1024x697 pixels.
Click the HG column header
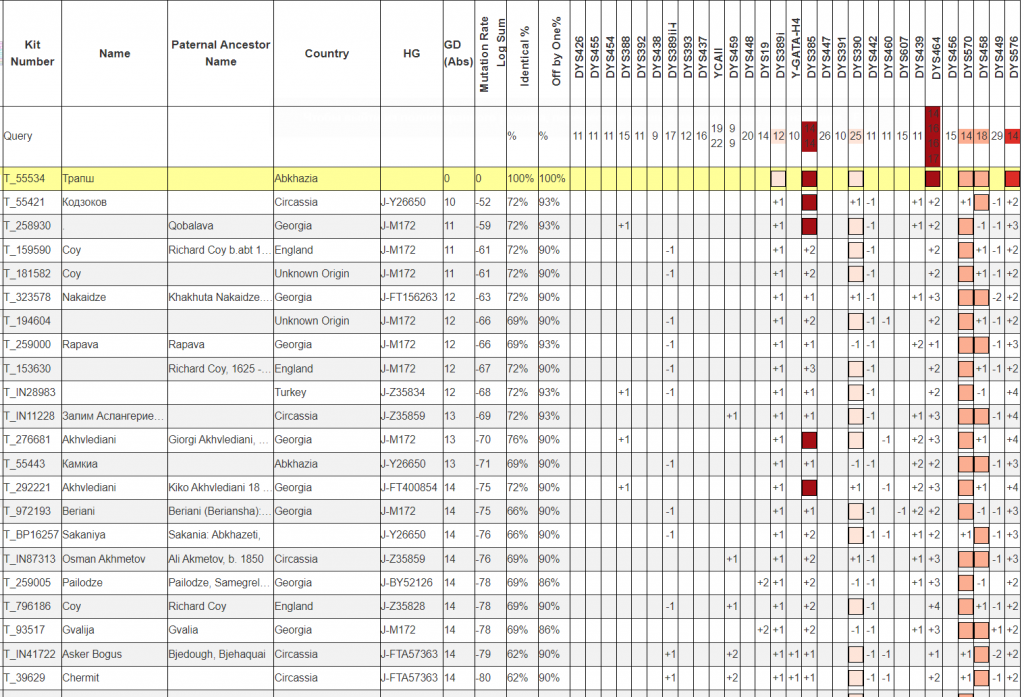411,53
